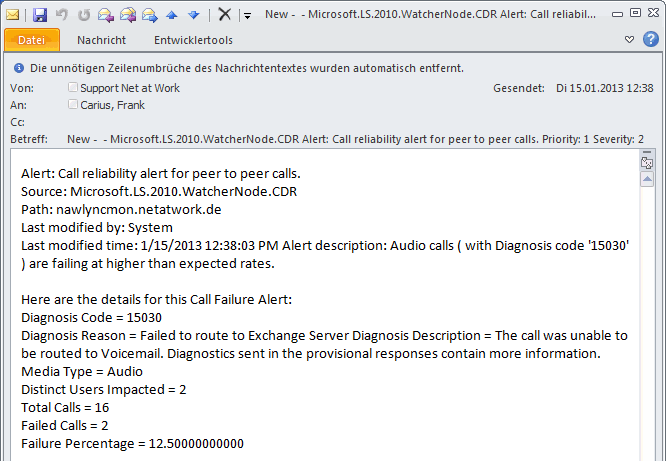Screen dimensions: 666x461
Task: Click the Forward envelope icon
Action: click(150, 15)
